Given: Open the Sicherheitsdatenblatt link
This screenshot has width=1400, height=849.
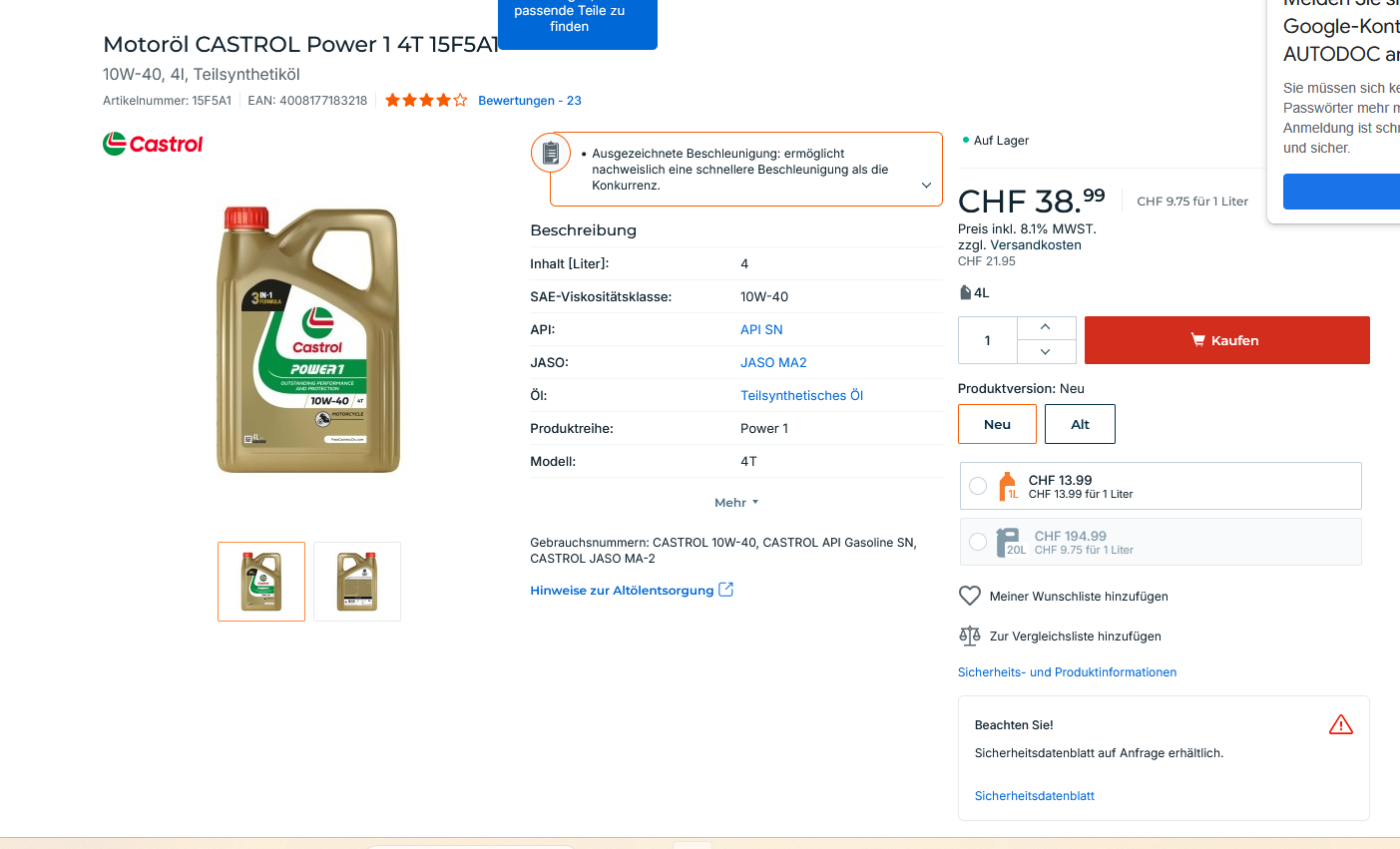Looking at the screenshot, I should (x=1034, y=796).
